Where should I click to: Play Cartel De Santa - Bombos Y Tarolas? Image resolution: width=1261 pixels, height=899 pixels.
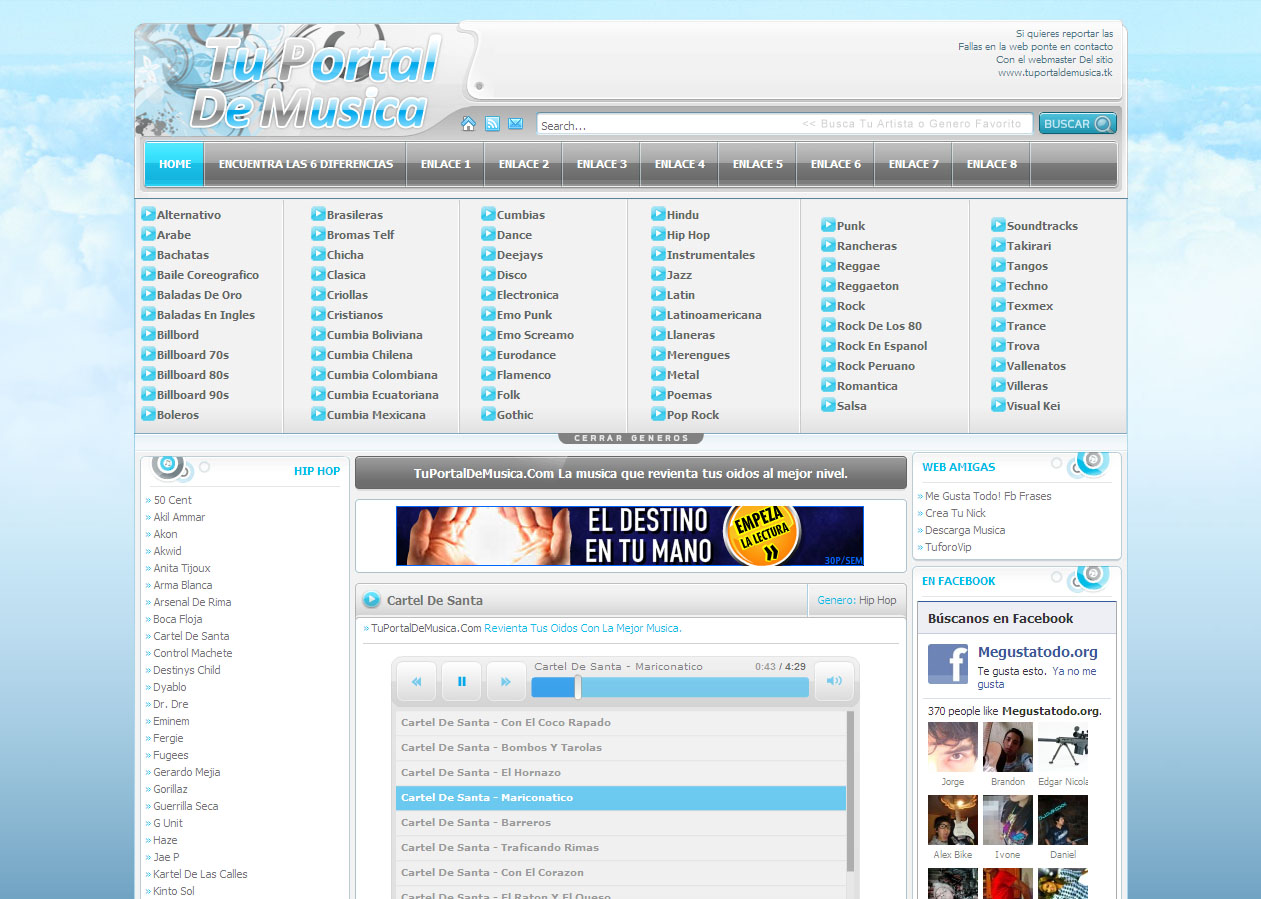(x=621, y=747)
